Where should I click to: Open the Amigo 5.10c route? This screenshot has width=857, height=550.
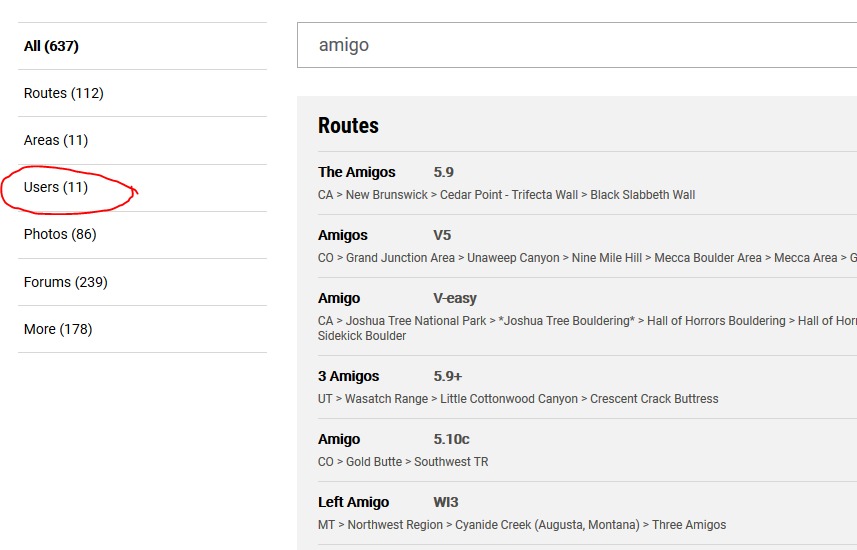click(339, 439)
